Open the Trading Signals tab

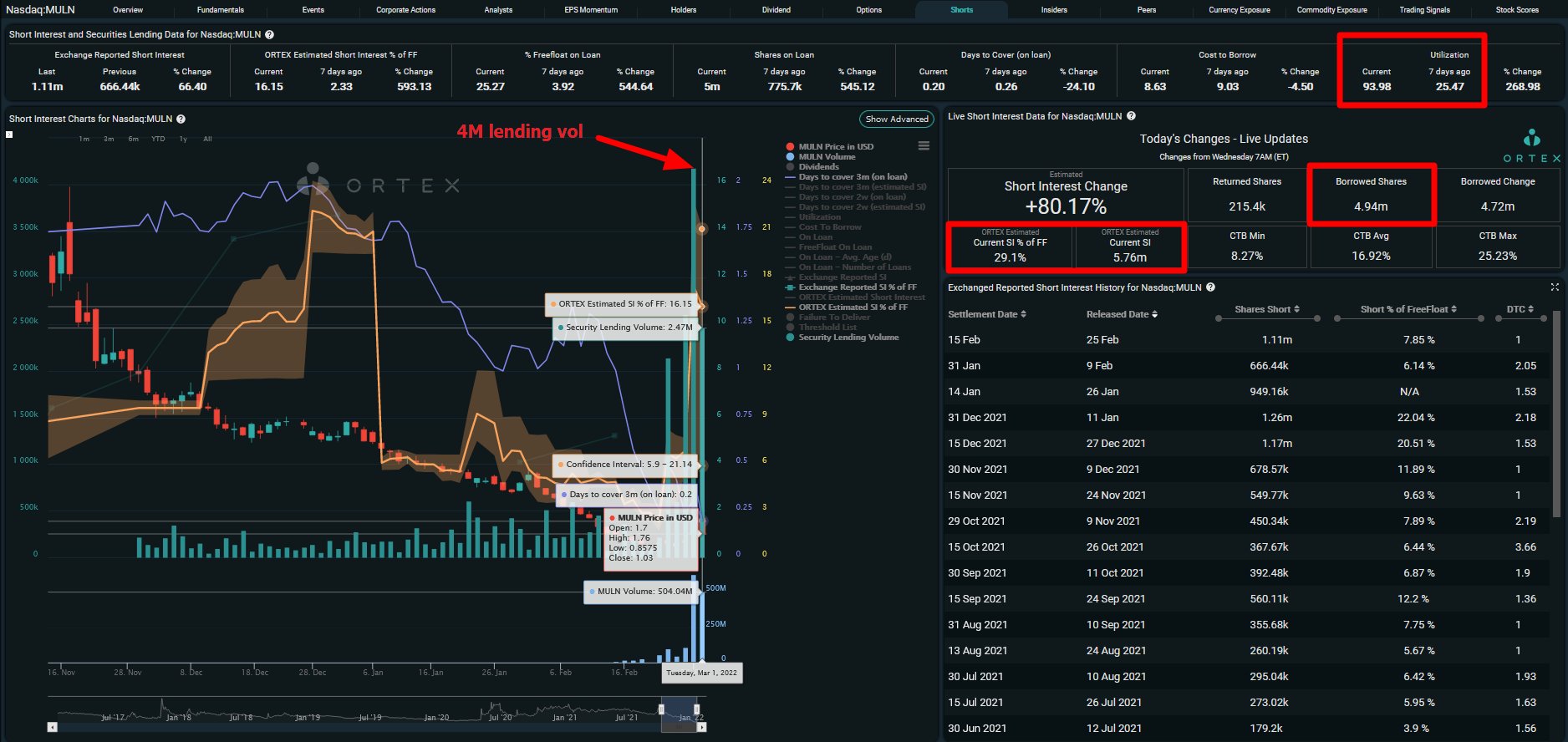pyautogui.click(x=1425, y=10)
